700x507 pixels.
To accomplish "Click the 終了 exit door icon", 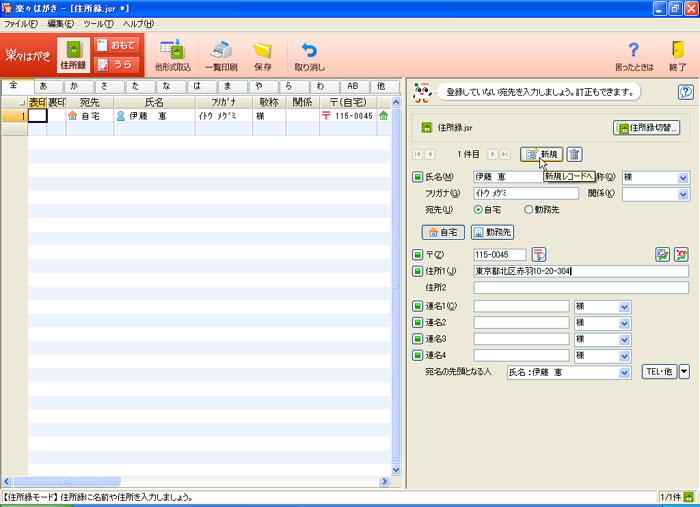I will tap(677, 50).
